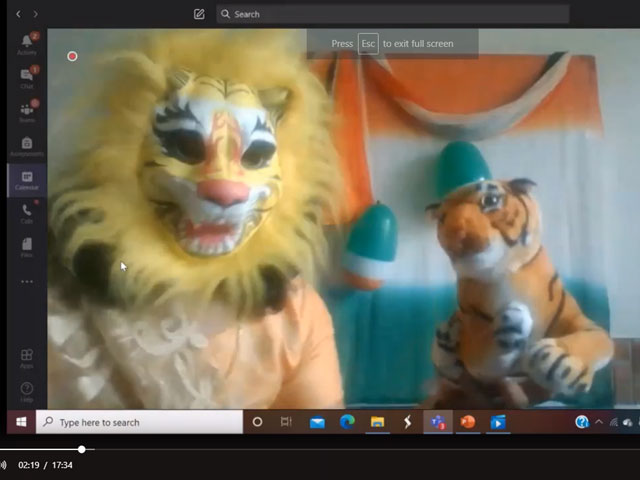The height and width of the screenshot is (480, 640).
Task: Open the Apps store in Teams
Action: click(27, 358)
